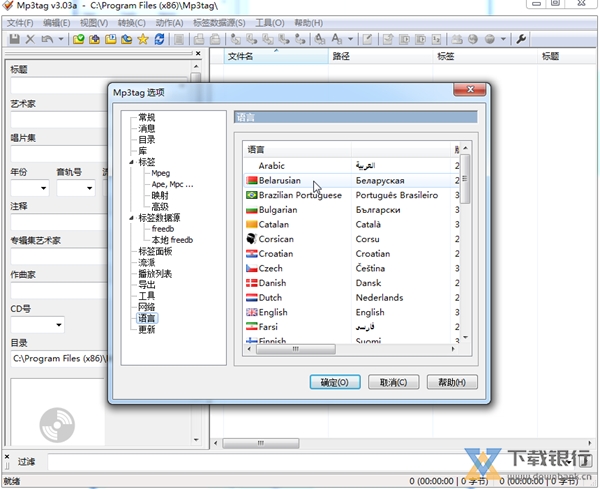Image resolution: width=600 pixels, height=489 pixels.
Task: Open the 帮助(H) menu
Action: click(x=308, y=23)
